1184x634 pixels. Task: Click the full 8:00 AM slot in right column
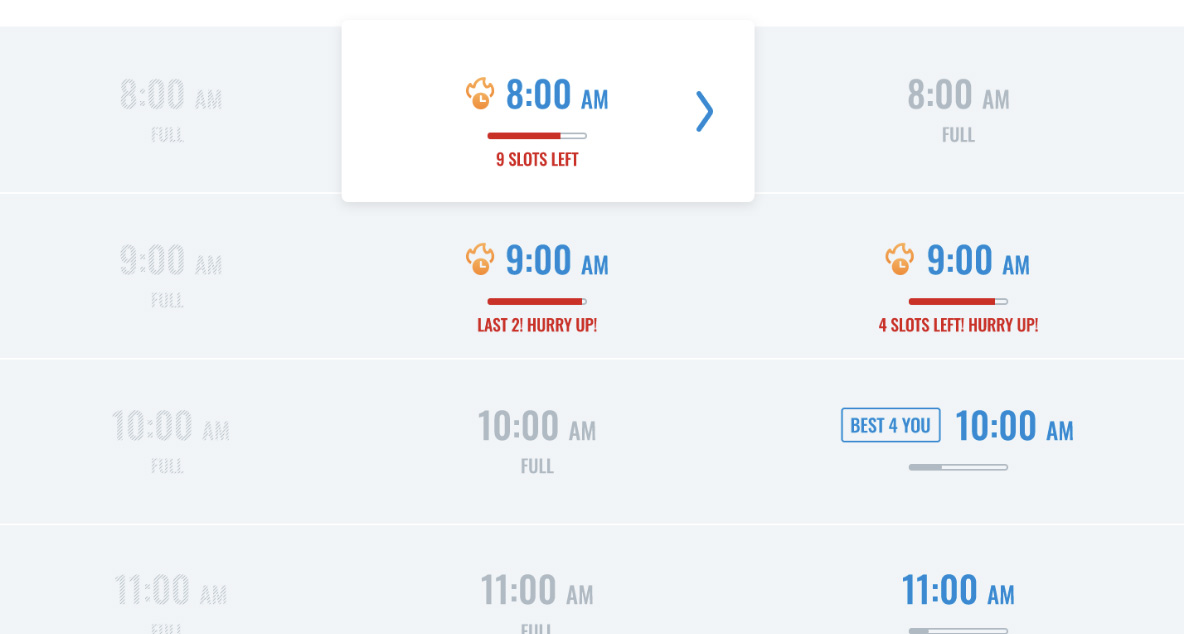958,111
